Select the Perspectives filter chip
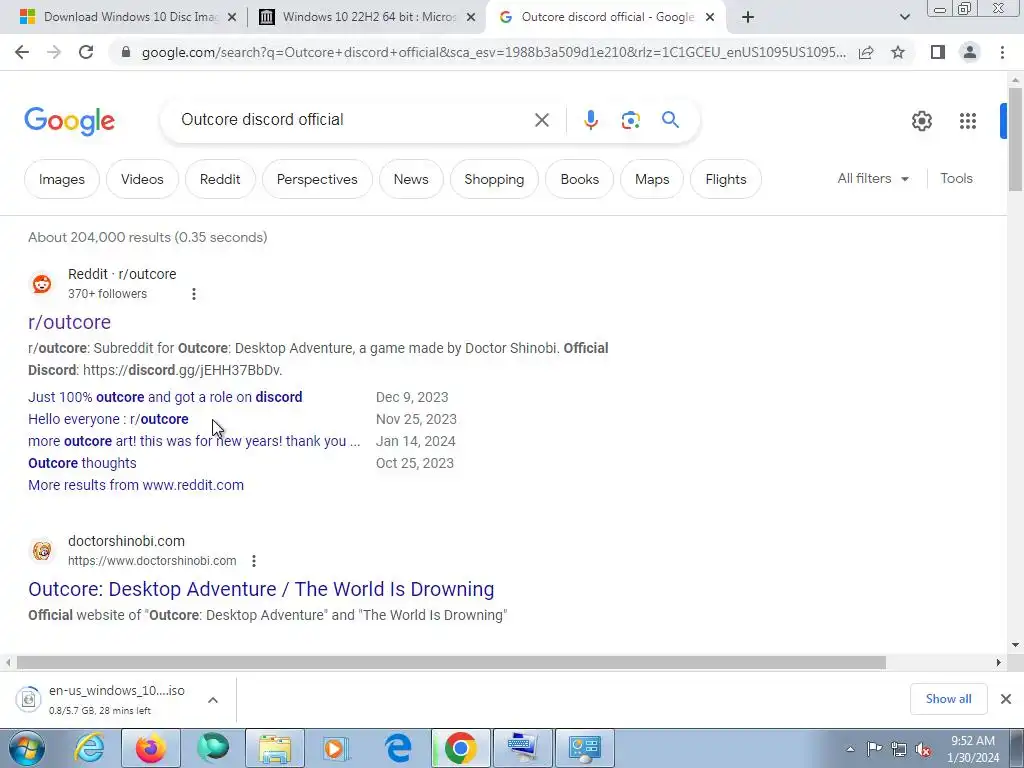The width and height of the screenshot is (1024, 768). (x=317, y=179)
